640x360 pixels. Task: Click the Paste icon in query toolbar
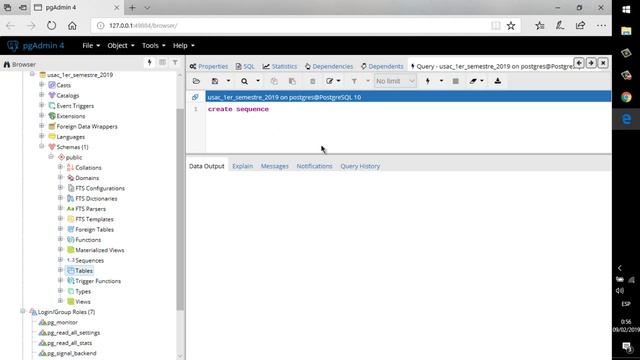(292, 81)
